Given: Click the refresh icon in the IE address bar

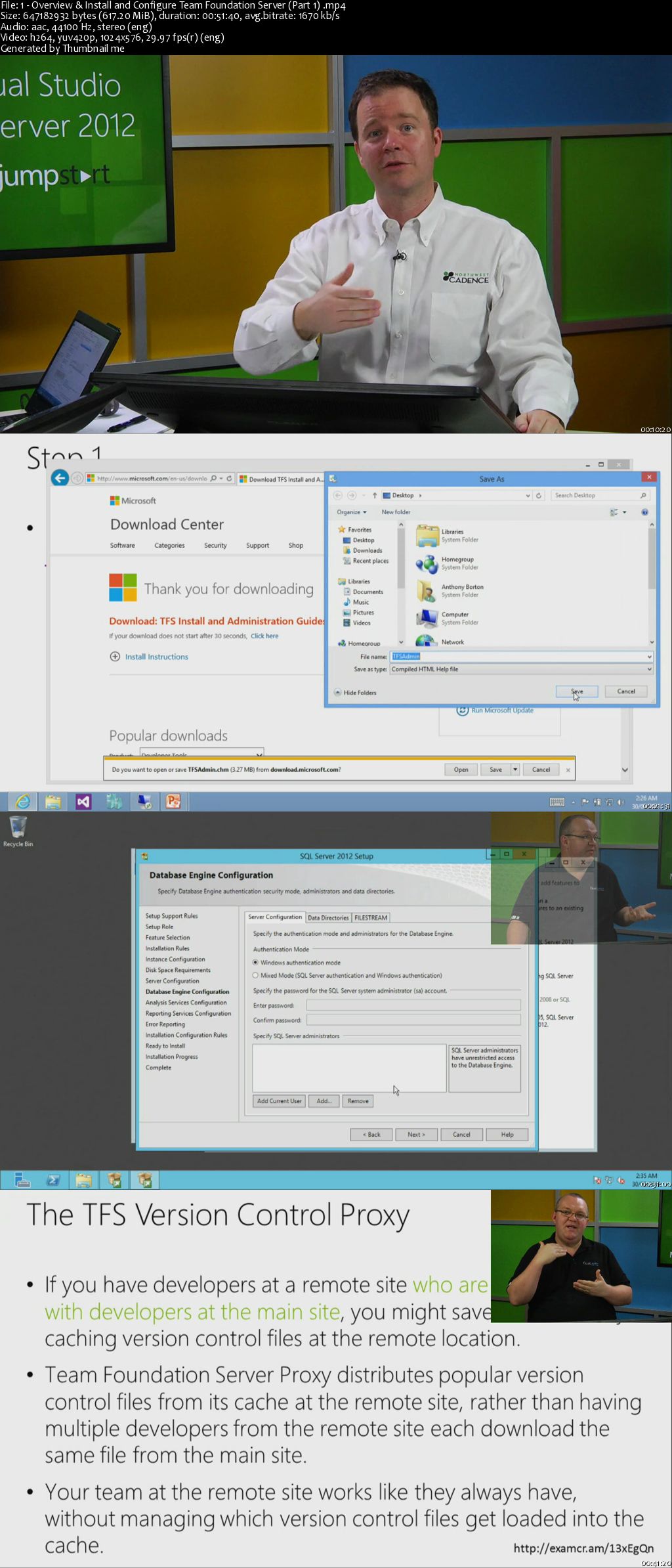Looking at the screenshot, I should 229,479.
